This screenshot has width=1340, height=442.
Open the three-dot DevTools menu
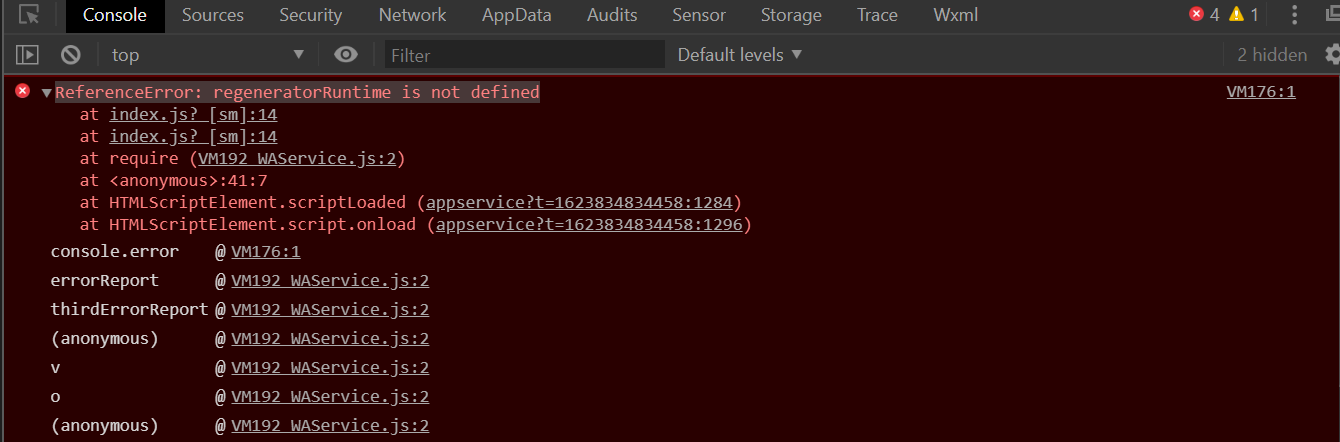point(1295,15)
